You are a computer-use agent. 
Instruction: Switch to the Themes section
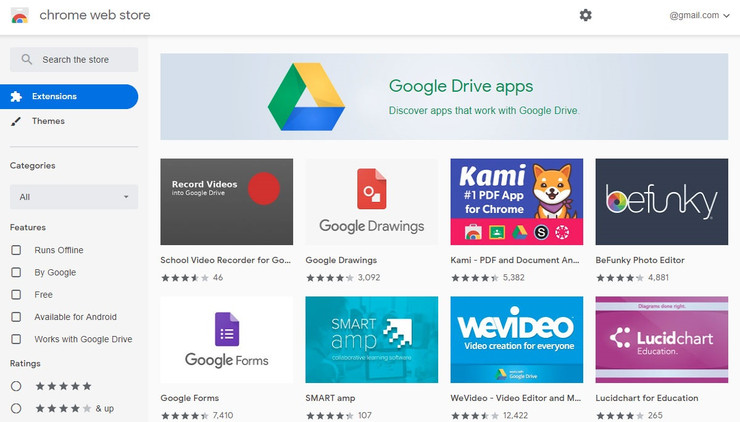[48, 121]
